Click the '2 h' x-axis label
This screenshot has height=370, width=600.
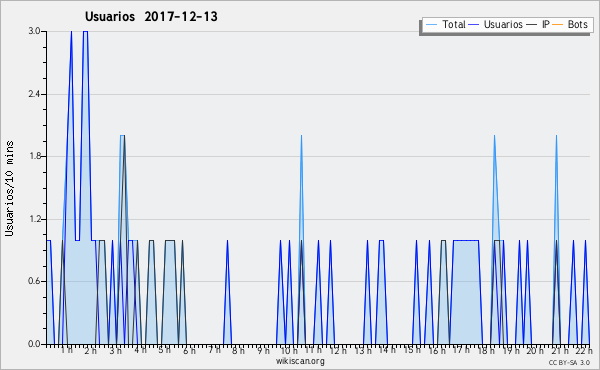tap(91, 350)
